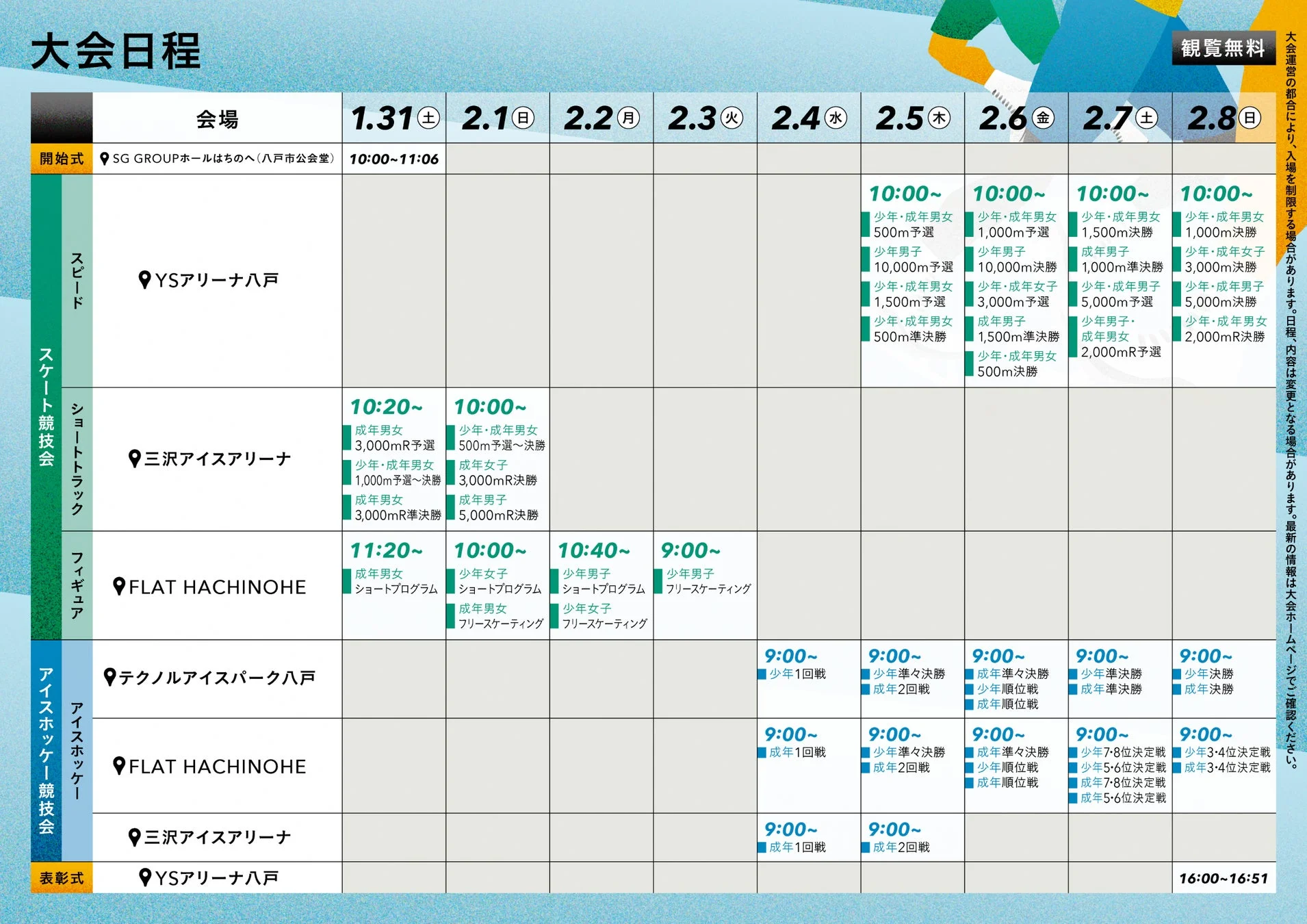
Task: Click the 開始式 row label
Action: pyautogui.click(x=62, y=159)
